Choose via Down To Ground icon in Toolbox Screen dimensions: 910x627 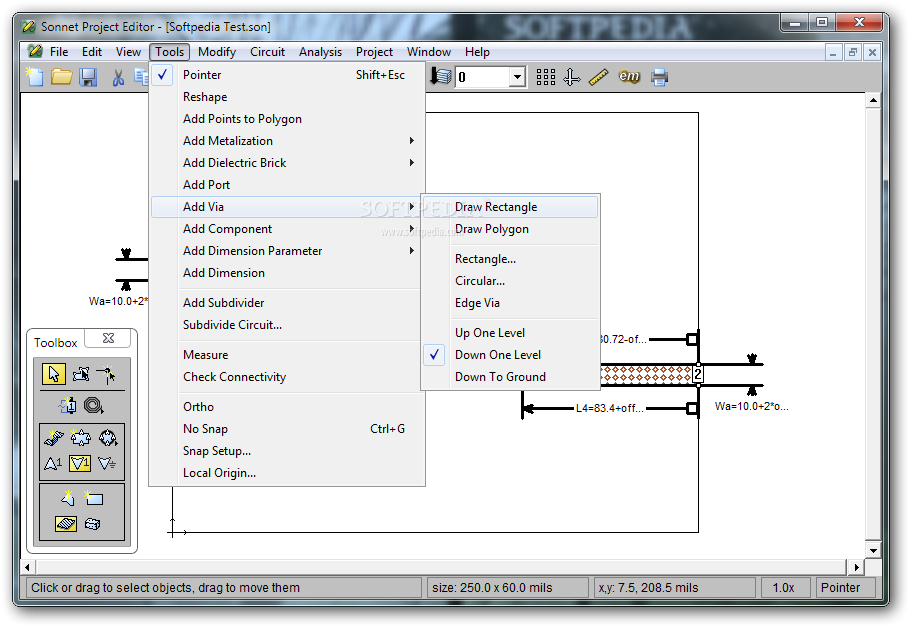pyautogui.click(x=107, y=463)
